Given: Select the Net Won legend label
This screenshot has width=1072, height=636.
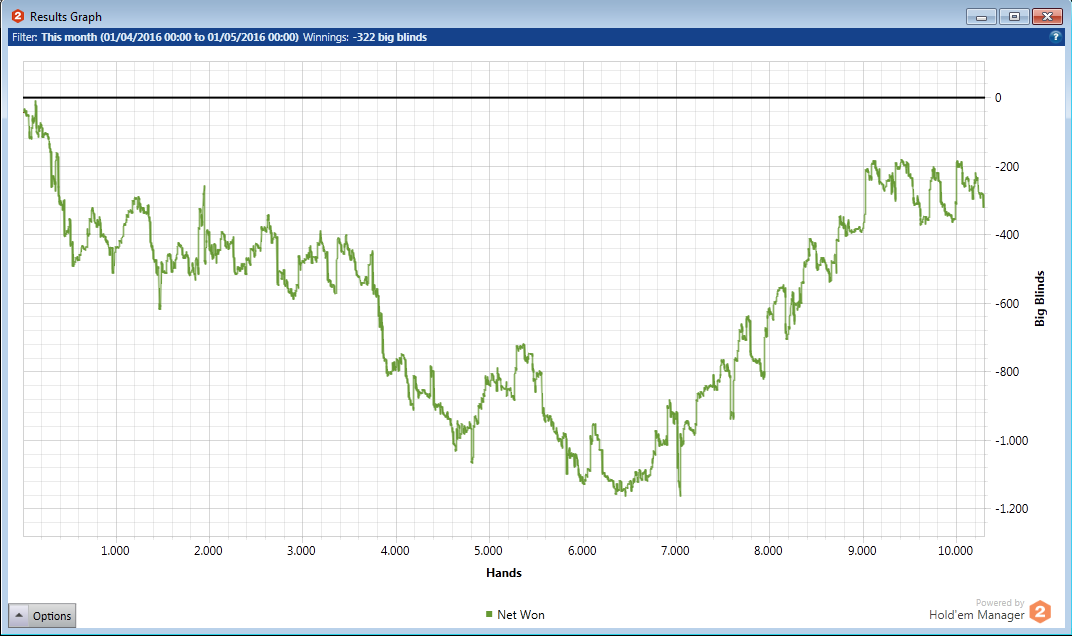Looking at the screenshot, I should (x=521, y=615).
